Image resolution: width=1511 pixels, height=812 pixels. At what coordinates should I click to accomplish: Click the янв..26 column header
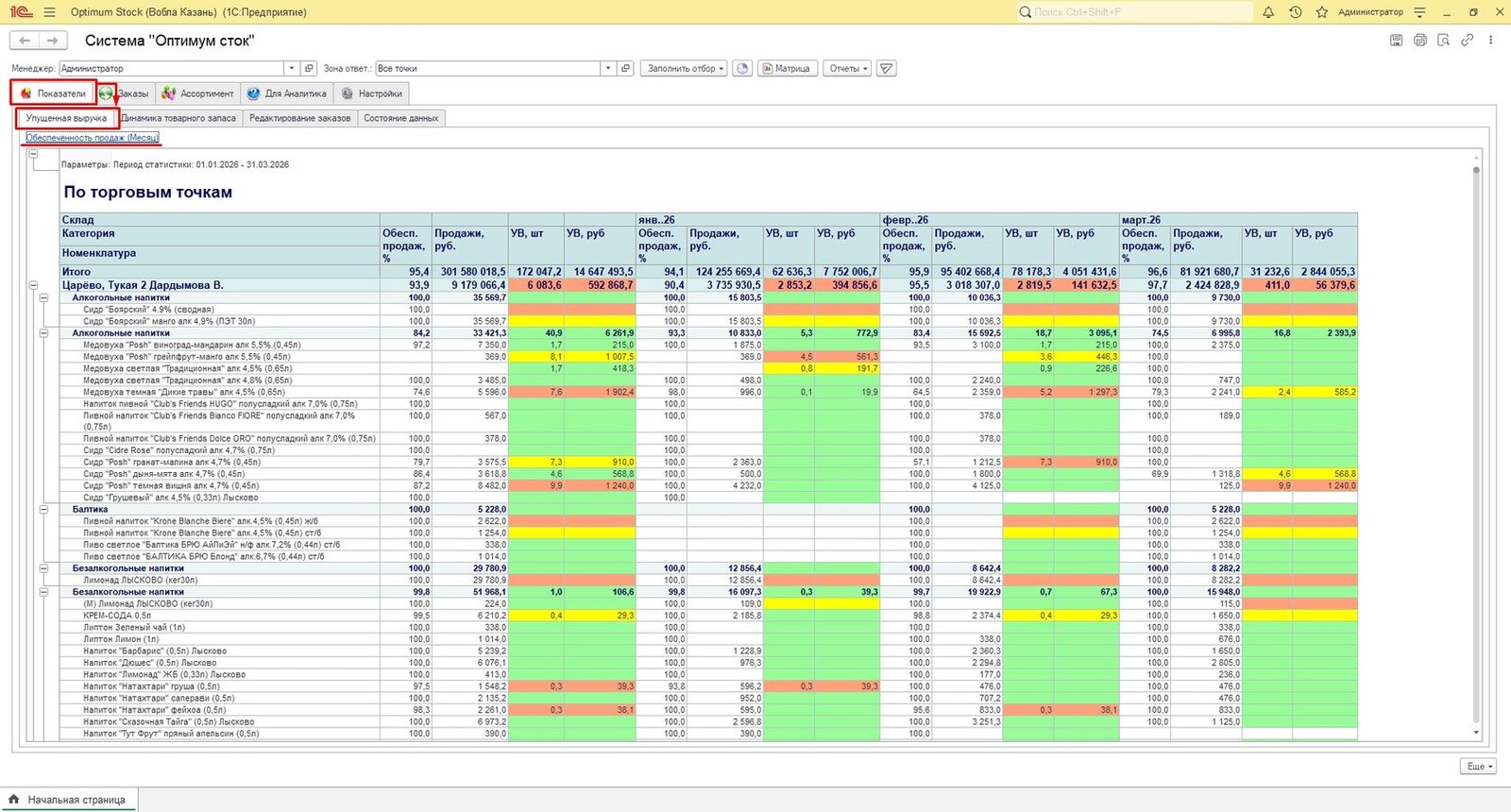(758, 220)
